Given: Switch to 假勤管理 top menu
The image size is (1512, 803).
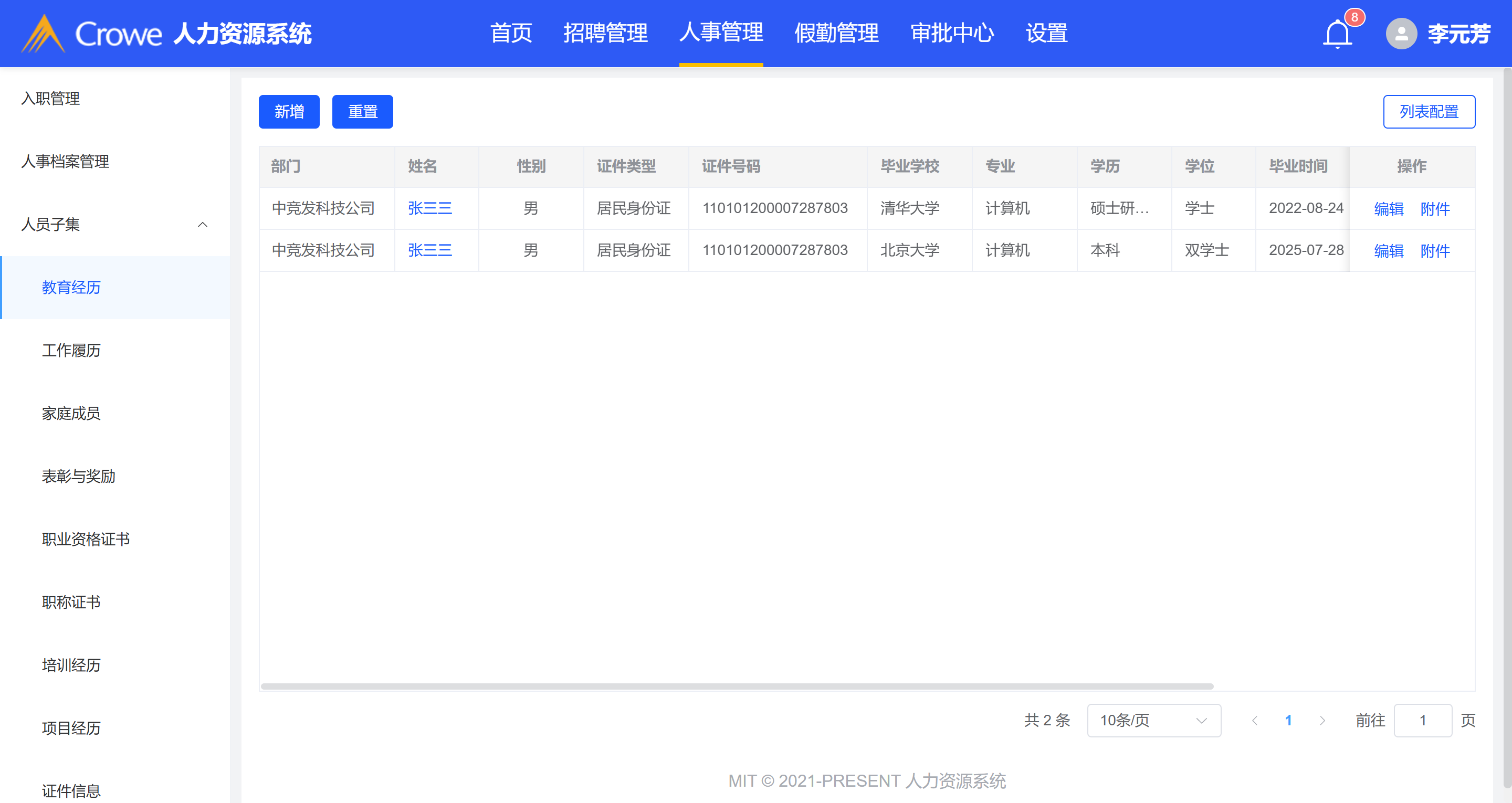Looking at the screenshot, I should point(836,33).
